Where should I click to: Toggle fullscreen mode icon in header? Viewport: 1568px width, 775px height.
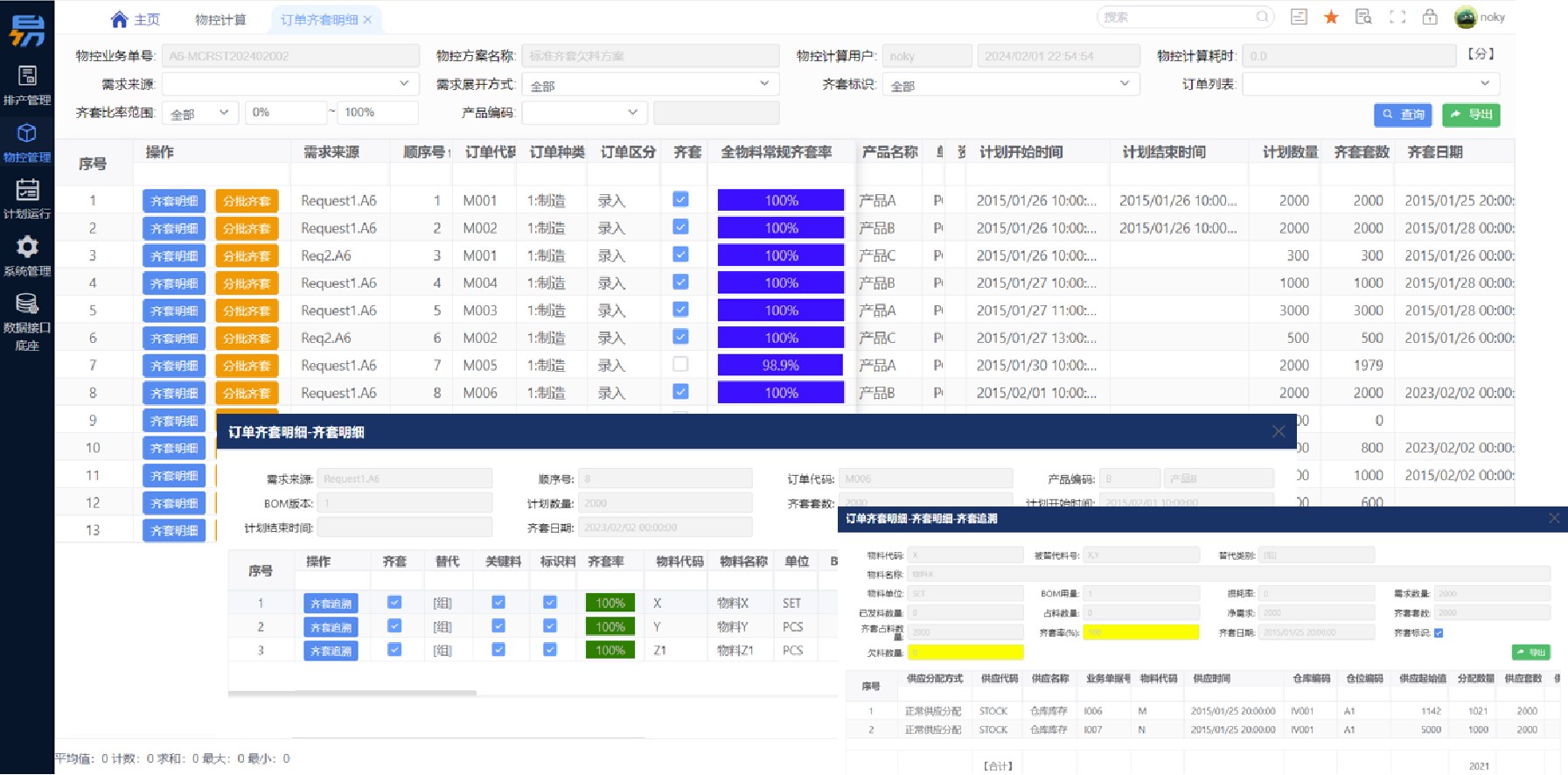tap(1397, 17)
